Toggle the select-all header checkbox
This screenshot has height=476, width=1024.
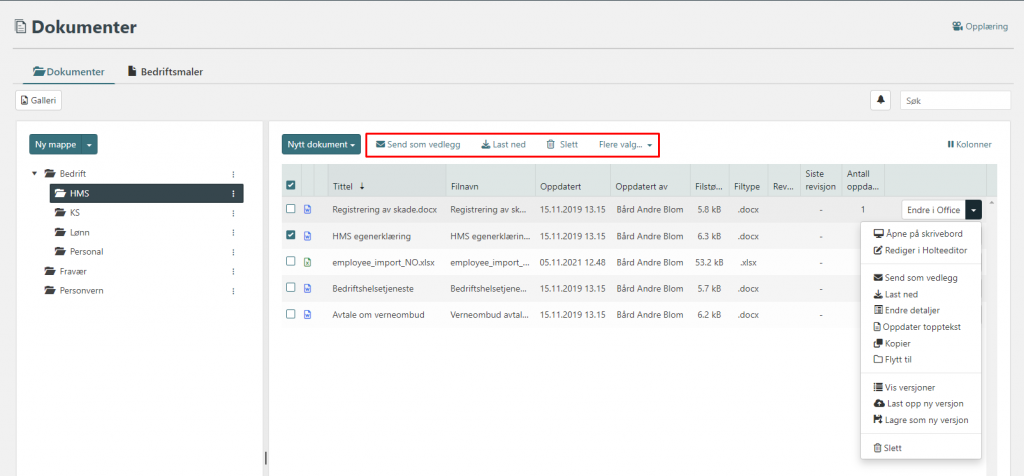pos(291,185)
